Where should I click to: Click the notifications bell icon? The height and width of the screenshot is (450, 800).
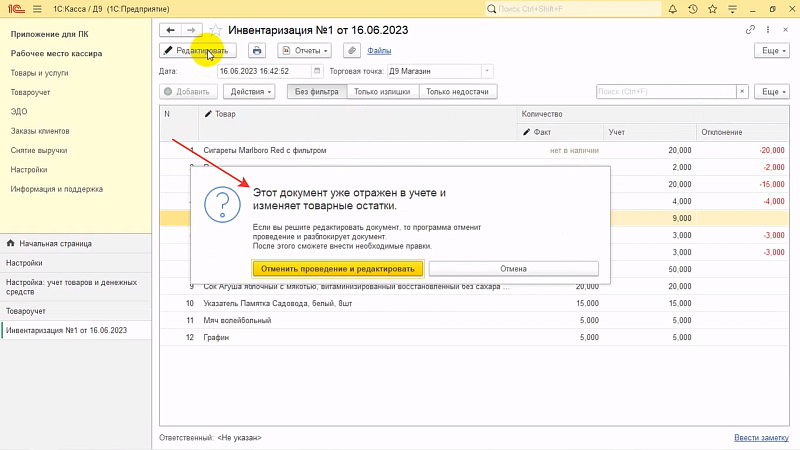pos(672,9)
